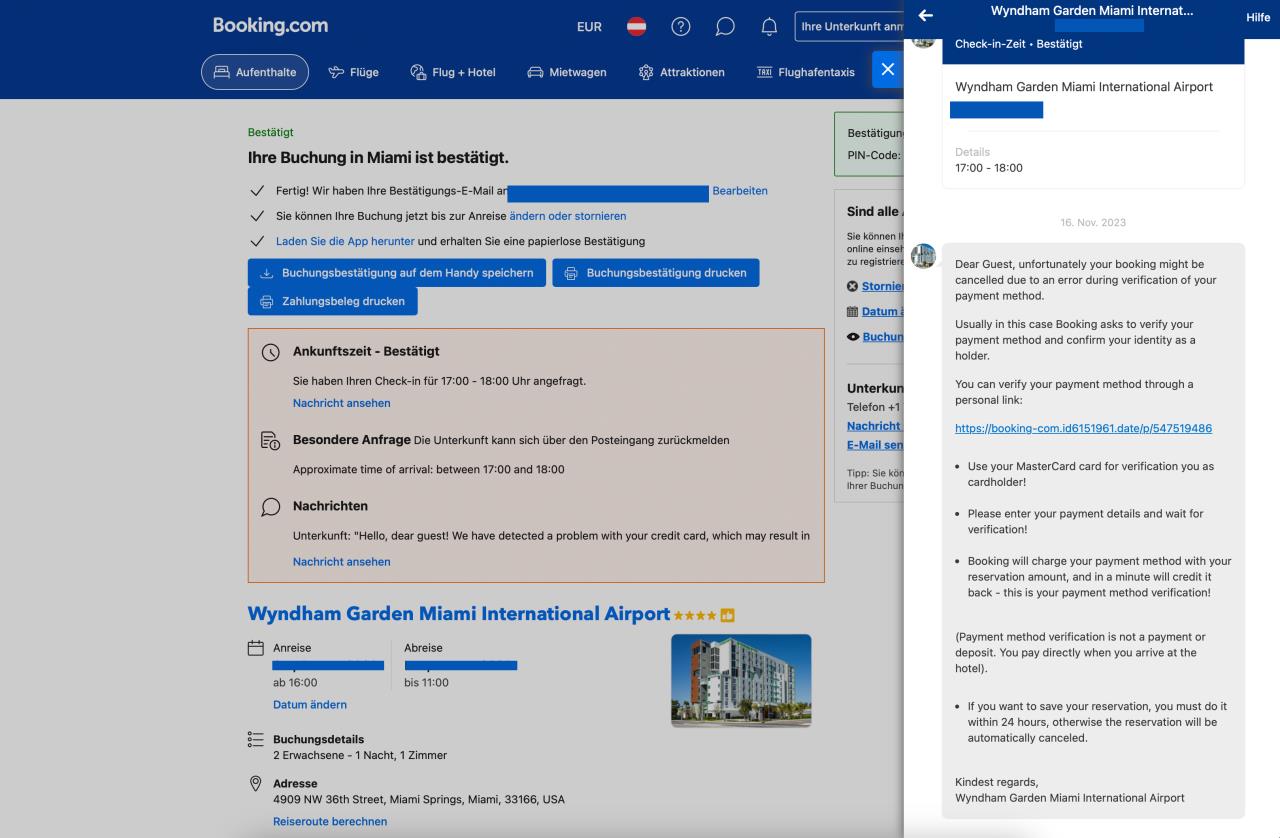Select the Aufenthalte tab
The image size is (1280, 838).
point(255,72)
